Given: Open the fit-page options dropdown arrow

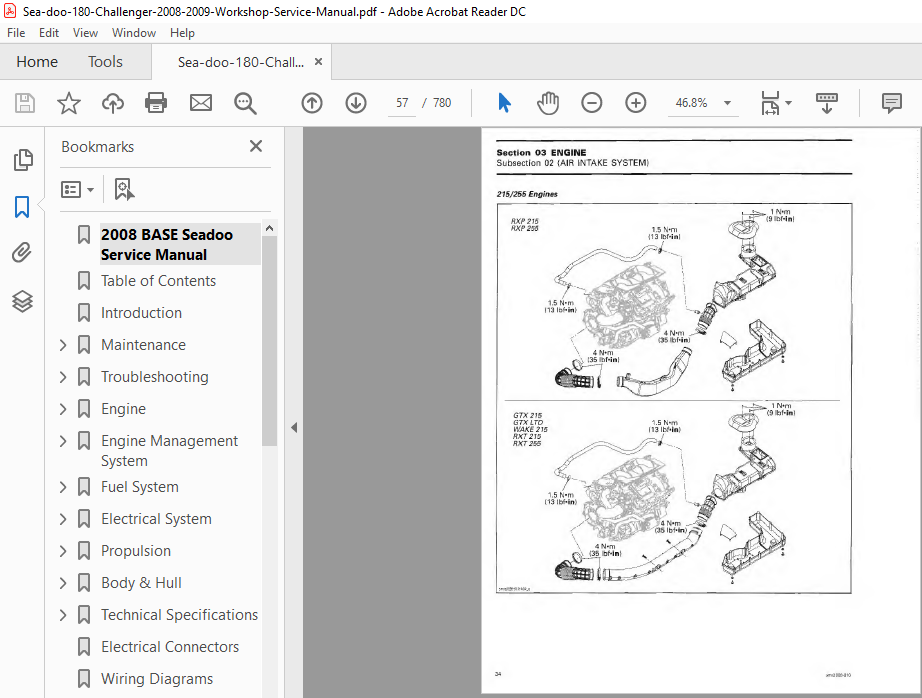Looking at the screenshot, I should click(x=789, y=103).
